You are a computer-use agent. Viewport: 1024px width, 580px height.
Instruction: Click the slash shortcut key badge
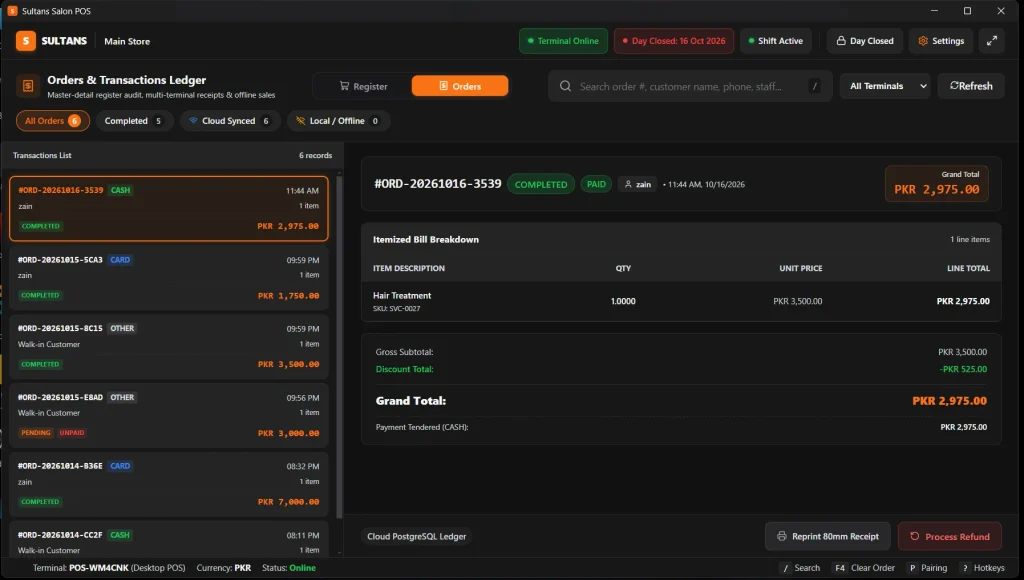814,86
